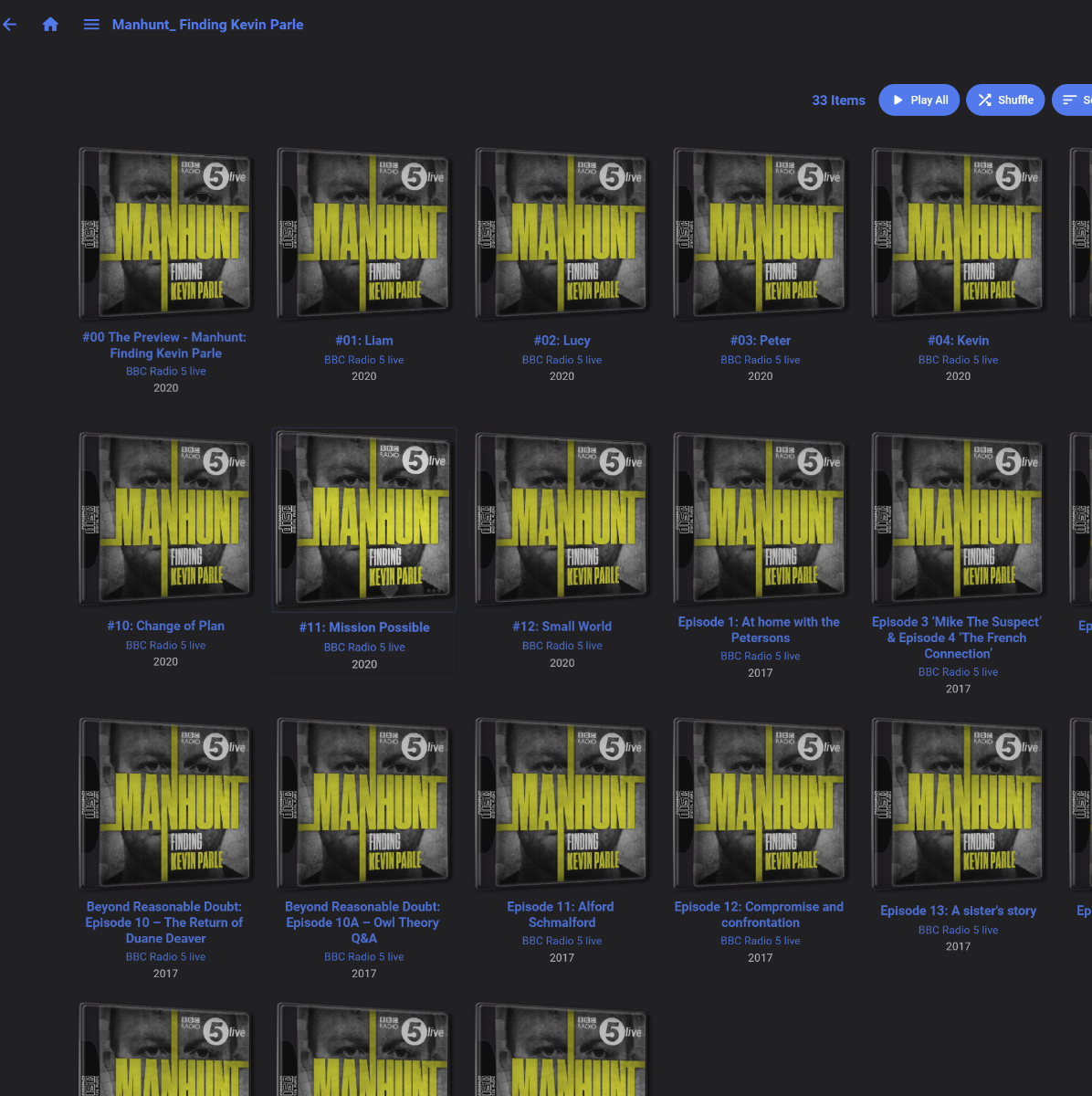Click 'Episode 11: Alford Schmalford' title
1092x1096 pixels.
point(562,914)
